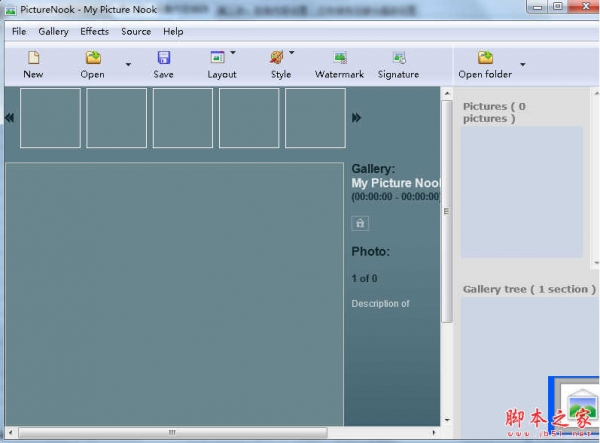Click 'Pictures ( 0 pictures )' panel header
600x443 pixels.
coord(494,112)
